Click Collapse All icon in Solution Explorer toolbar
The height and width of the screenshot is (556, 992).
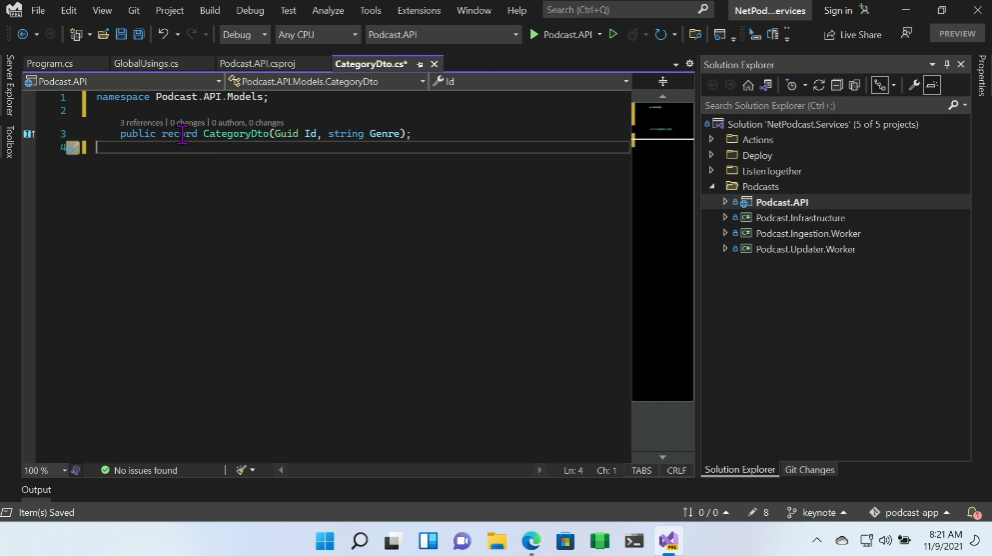pos(837,85)
